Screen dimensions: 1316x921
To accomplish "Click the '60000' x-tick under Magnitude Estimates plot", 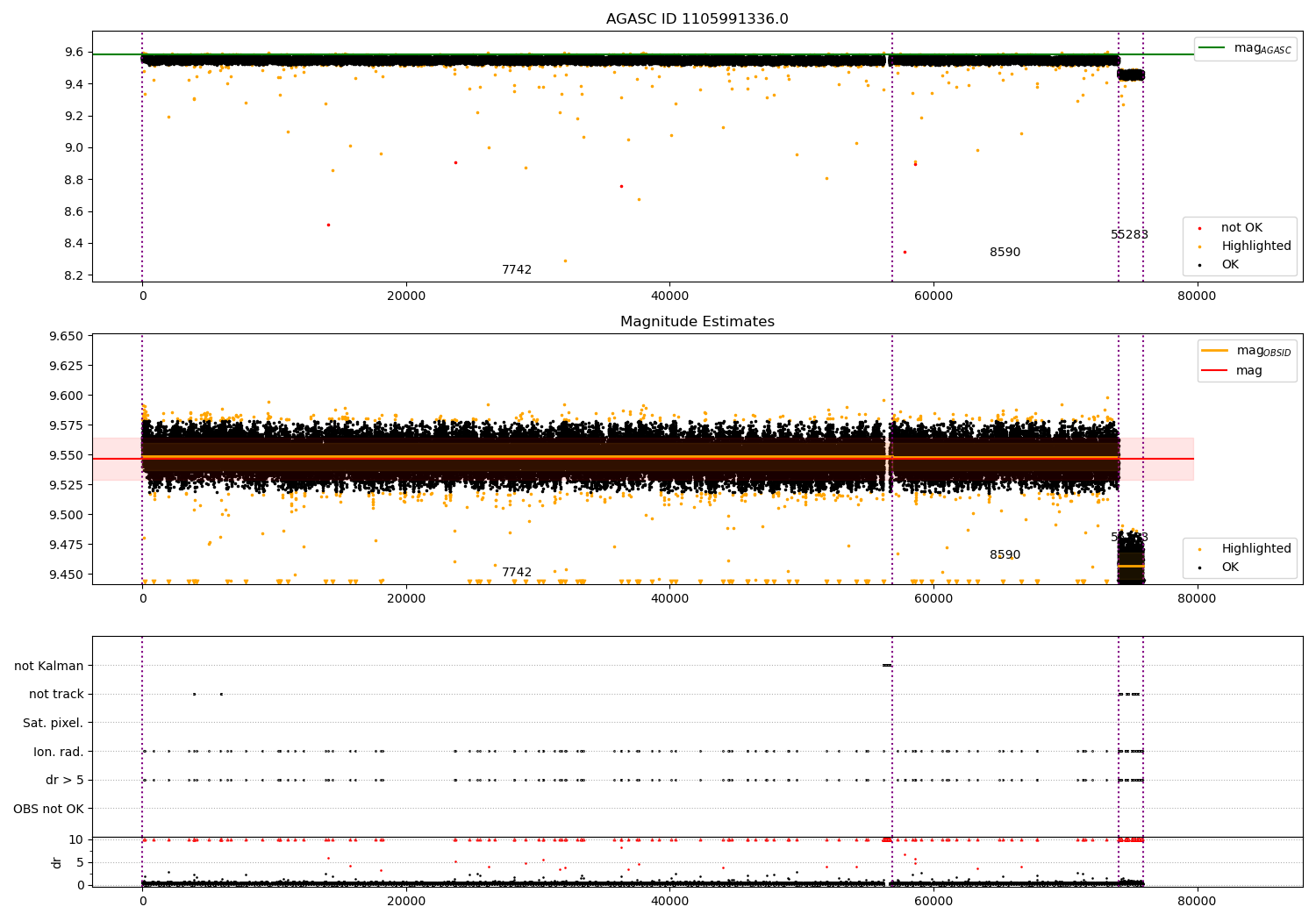I will [x=933, y=599].
